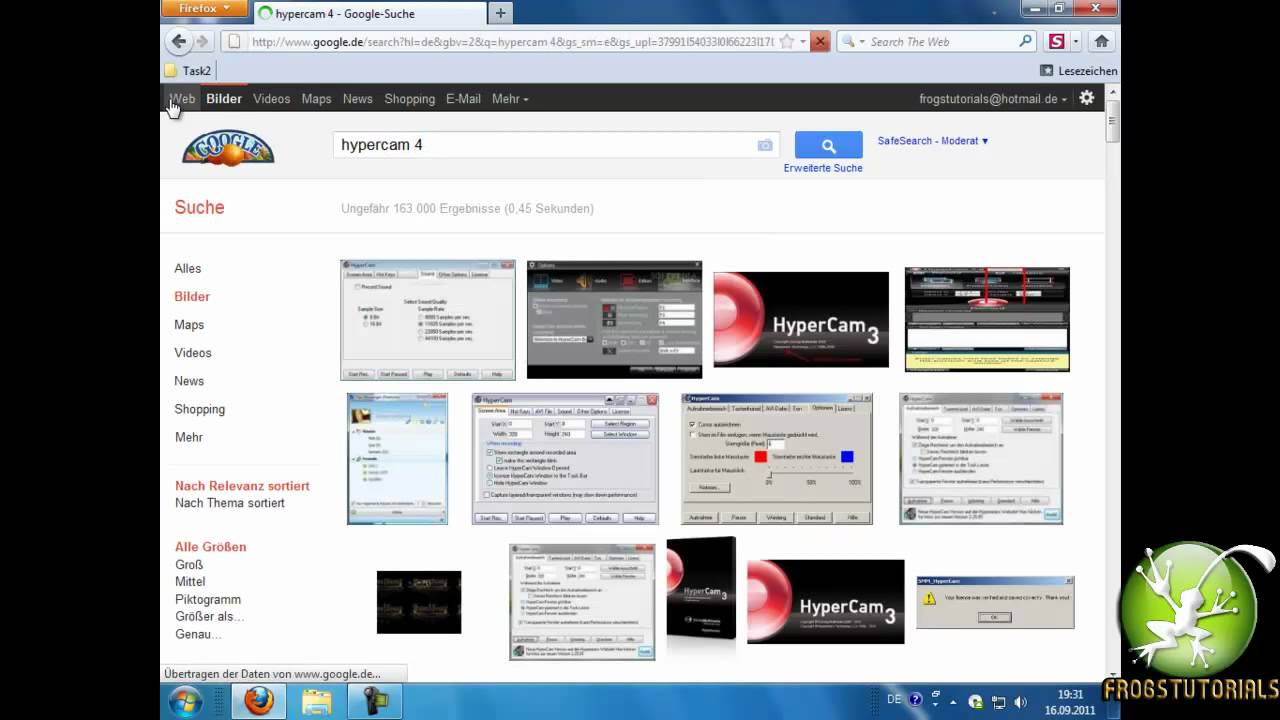Click the blue Google search button
1280x720 pixels.
828,145
